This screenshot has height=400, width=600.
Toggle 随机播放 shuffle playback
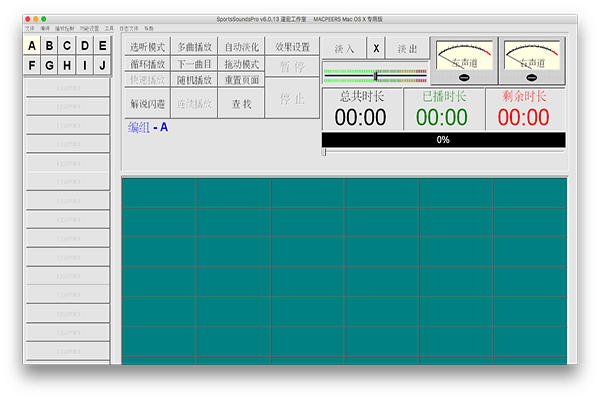click(194, 80)
